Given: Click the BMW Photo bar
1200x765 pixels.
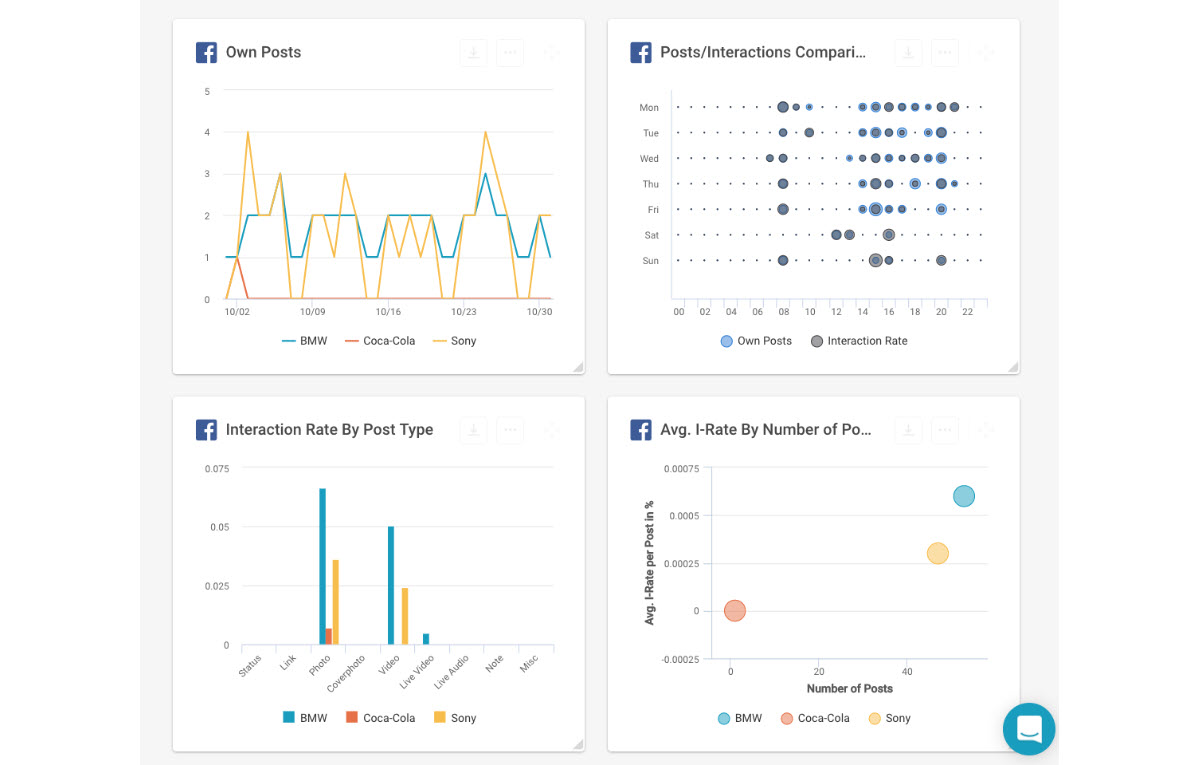Looking at the screenshot, I should click(x=322, y=567).
